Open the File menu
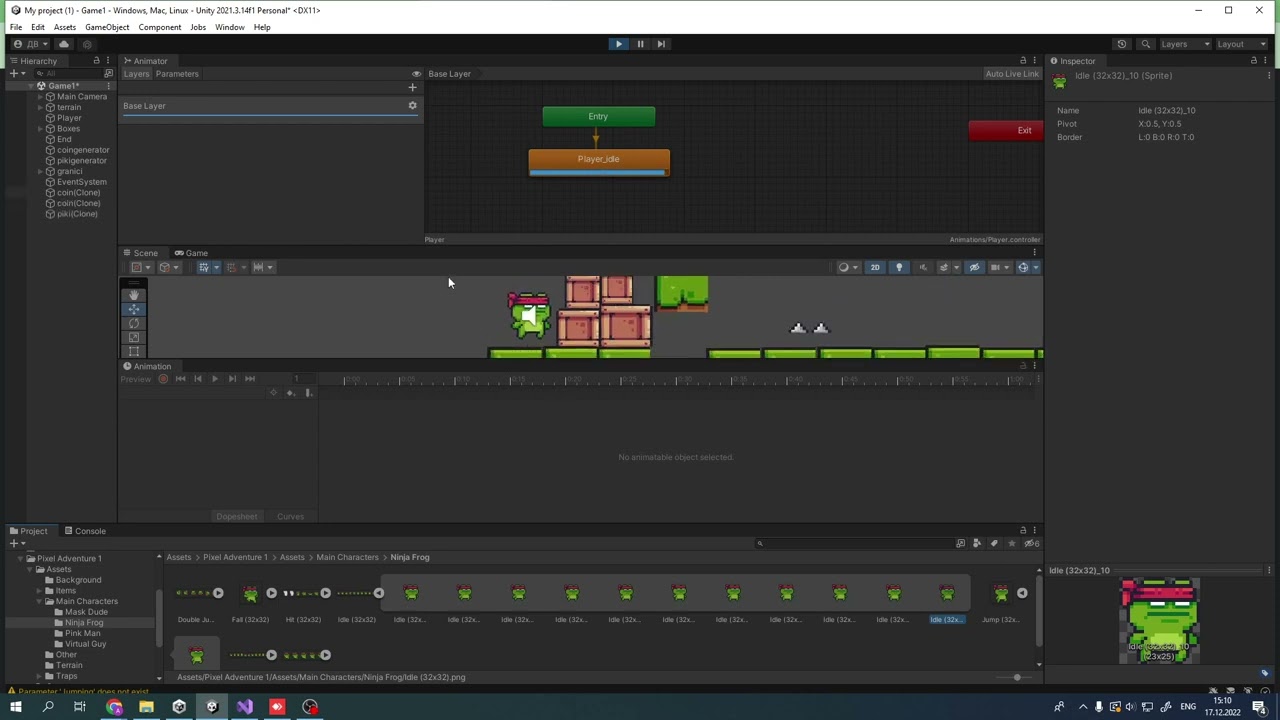1280x720 pixels. (x=16, y=27)
